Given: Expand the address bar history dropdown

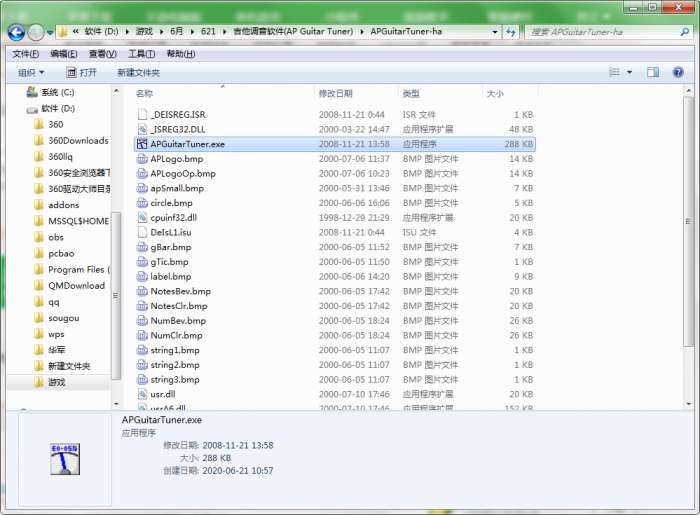Looking at the screenshot, I should click(x=495, y=32).
